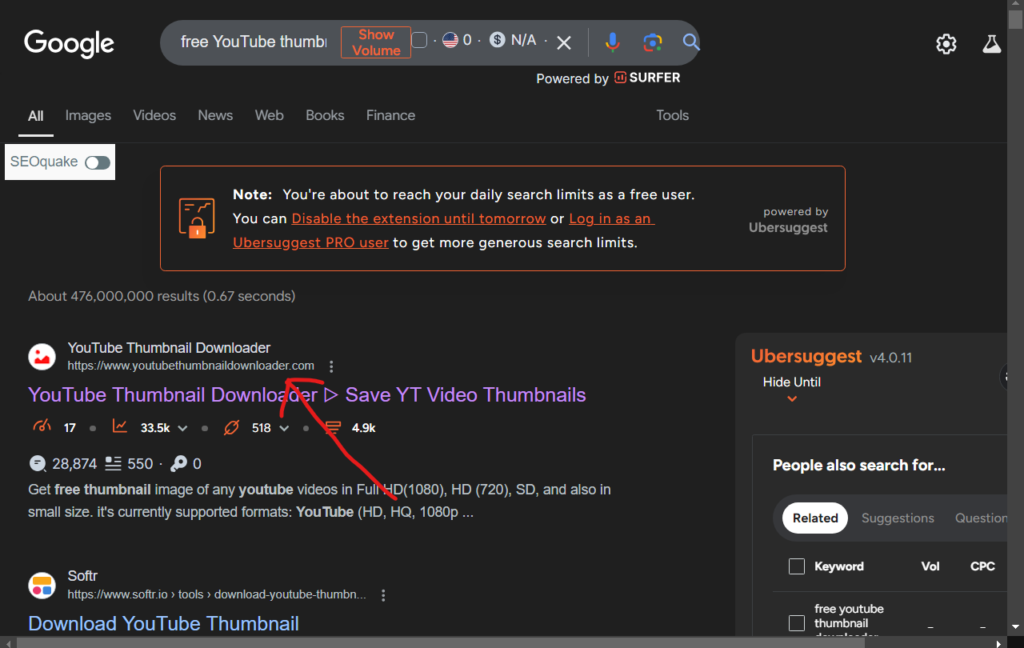
Task: Open the News search tab
Action: [x=215, y=116]
